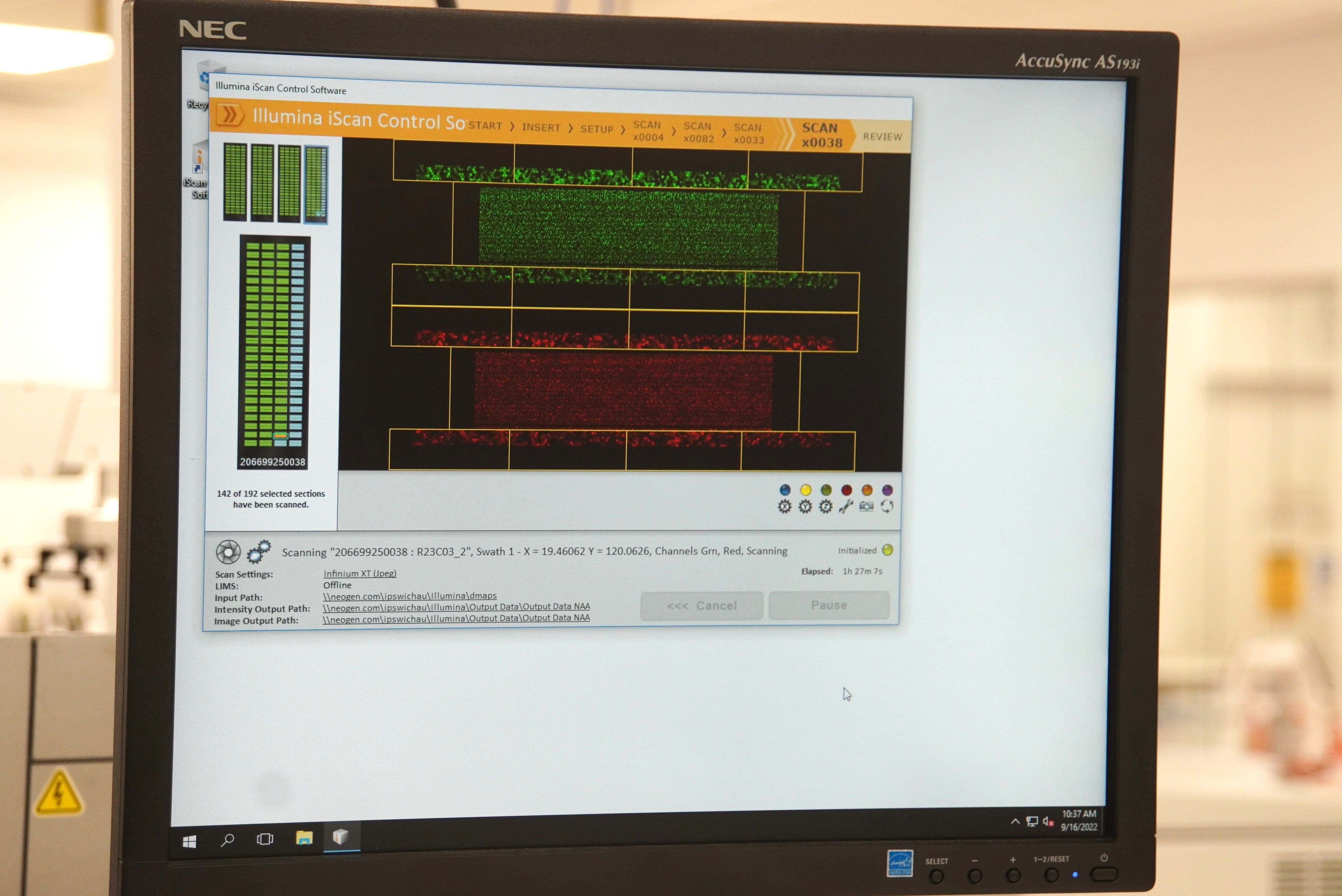The height and width of the screenshot is (896, 1342).
Task: Open the Infinium XT (Jpeg) scan settings link
Action: 360,573
